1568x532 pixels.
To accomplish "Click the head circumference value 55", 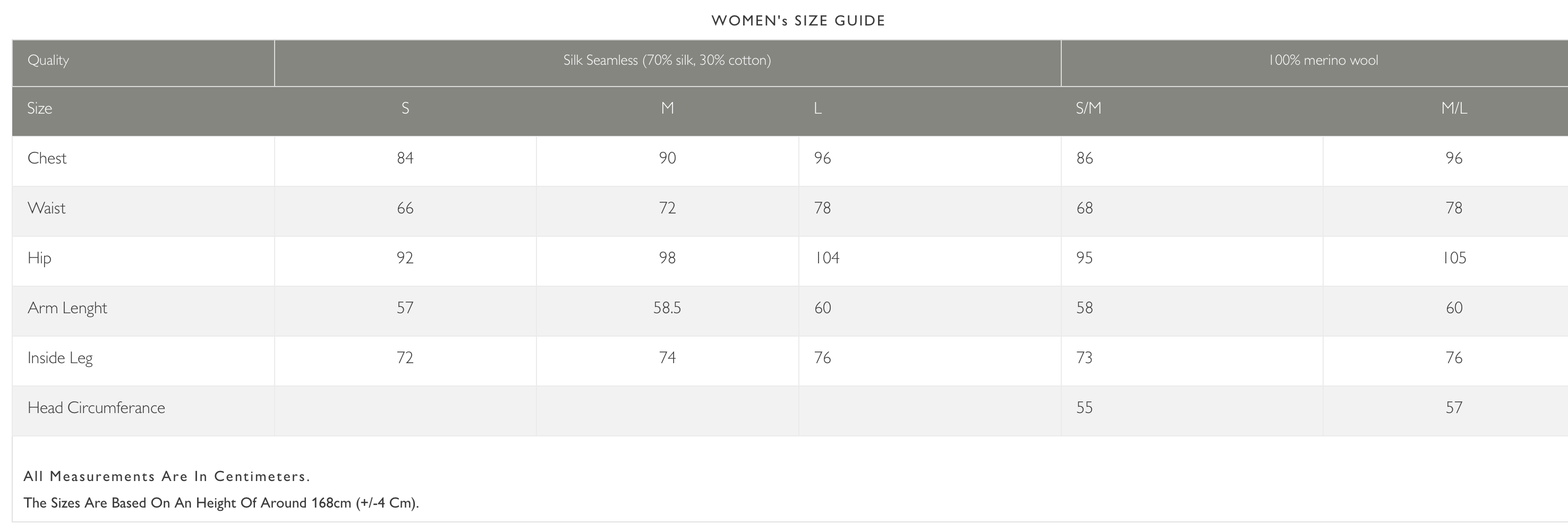I will point(1084,408).
